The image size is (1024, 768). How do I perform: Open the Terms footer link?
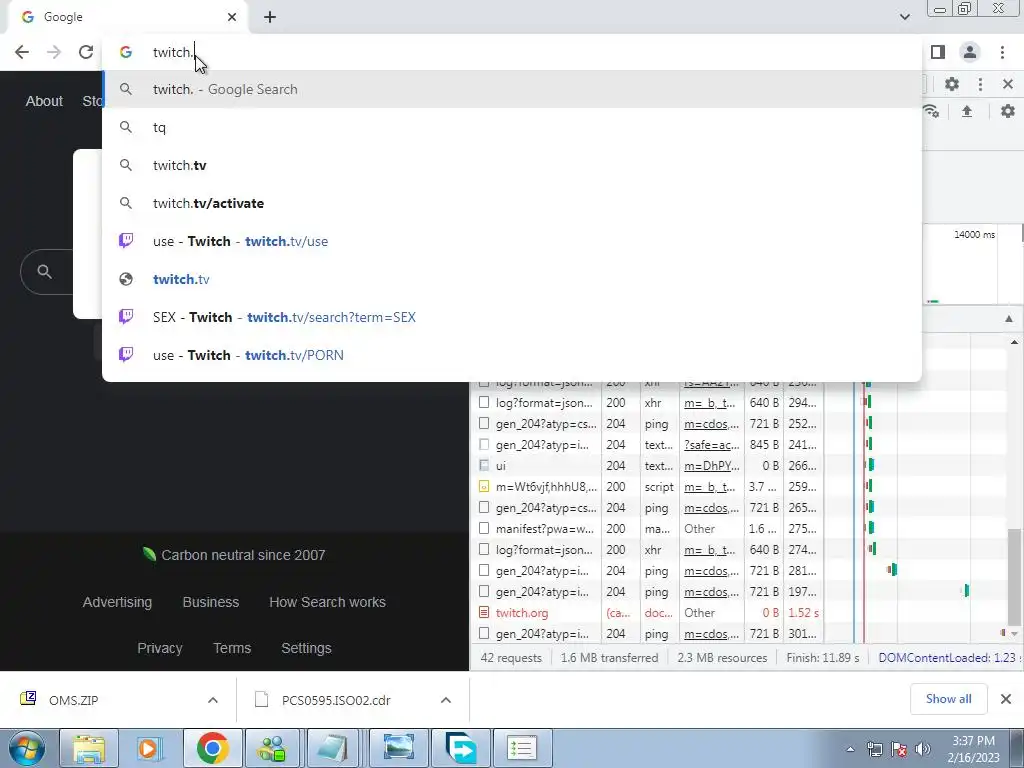pyautogui.click(x=232, y=648)
